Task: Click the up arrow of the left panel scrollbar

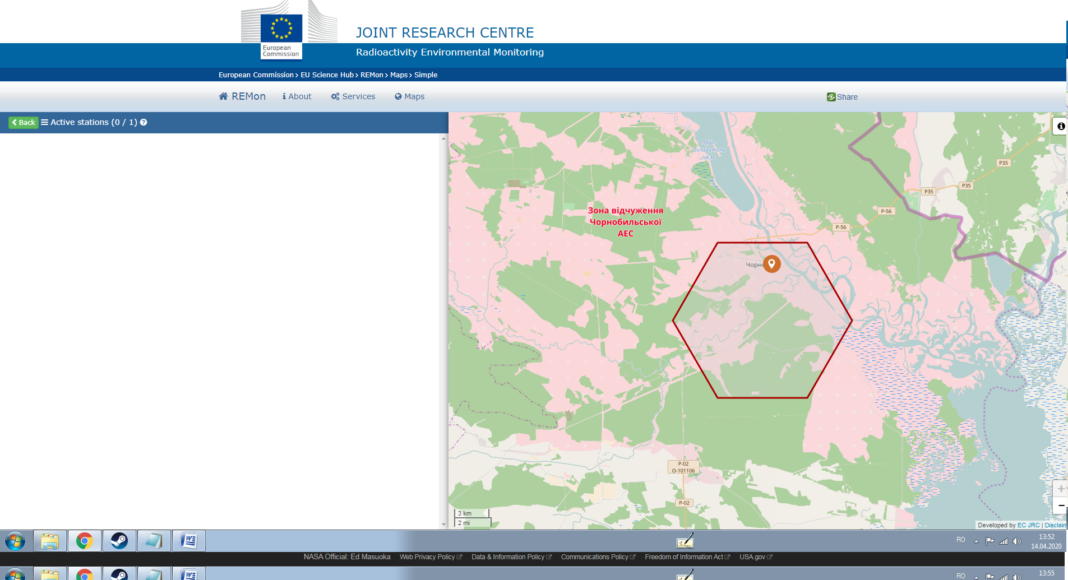Action: (444, 138)
